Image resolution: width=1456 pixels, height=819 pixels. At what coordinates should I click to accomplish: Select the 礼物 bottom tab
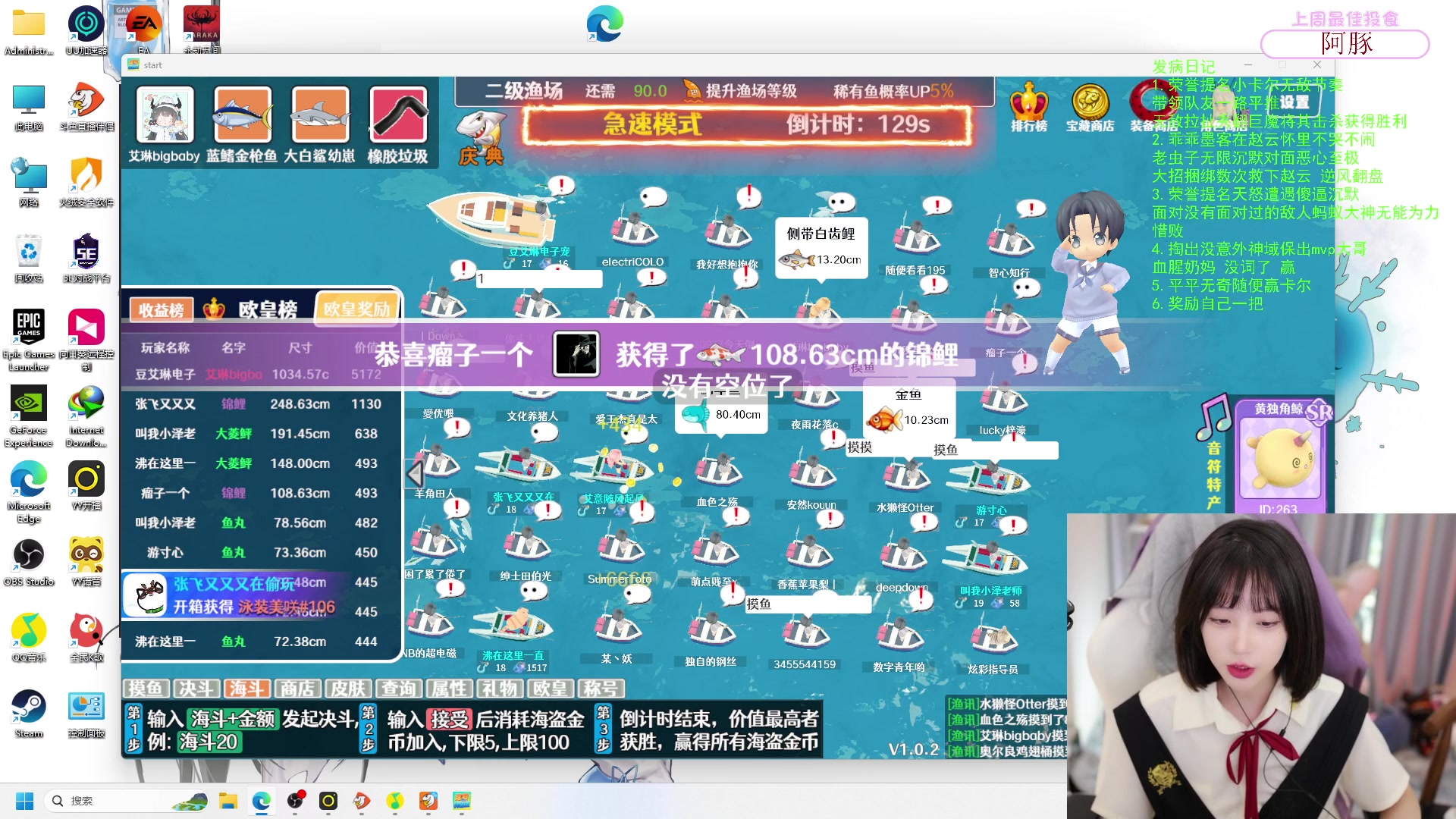click(x=500, y=689)
